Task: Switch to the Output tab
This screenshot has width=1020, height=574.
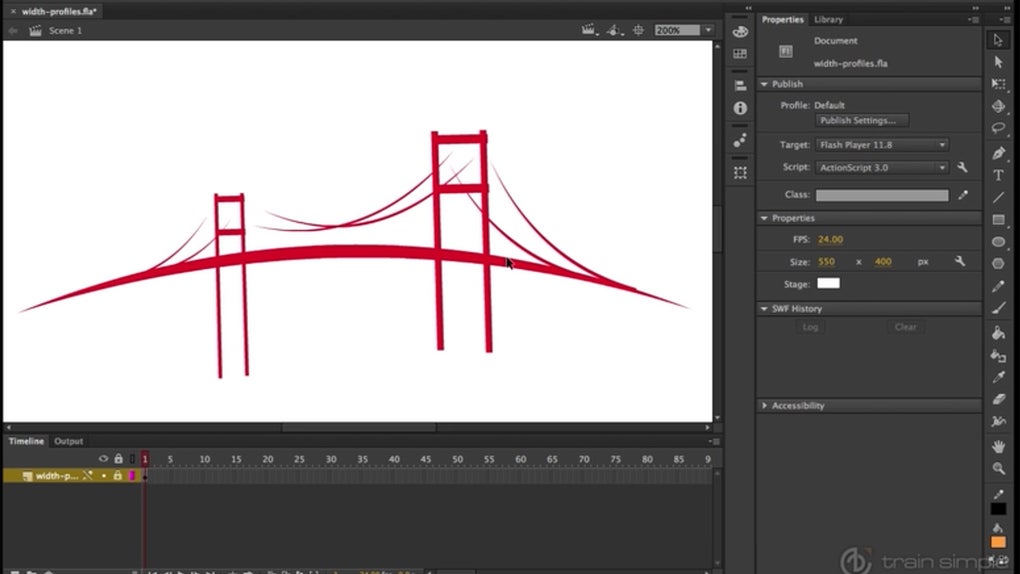Action: [68, 441]
